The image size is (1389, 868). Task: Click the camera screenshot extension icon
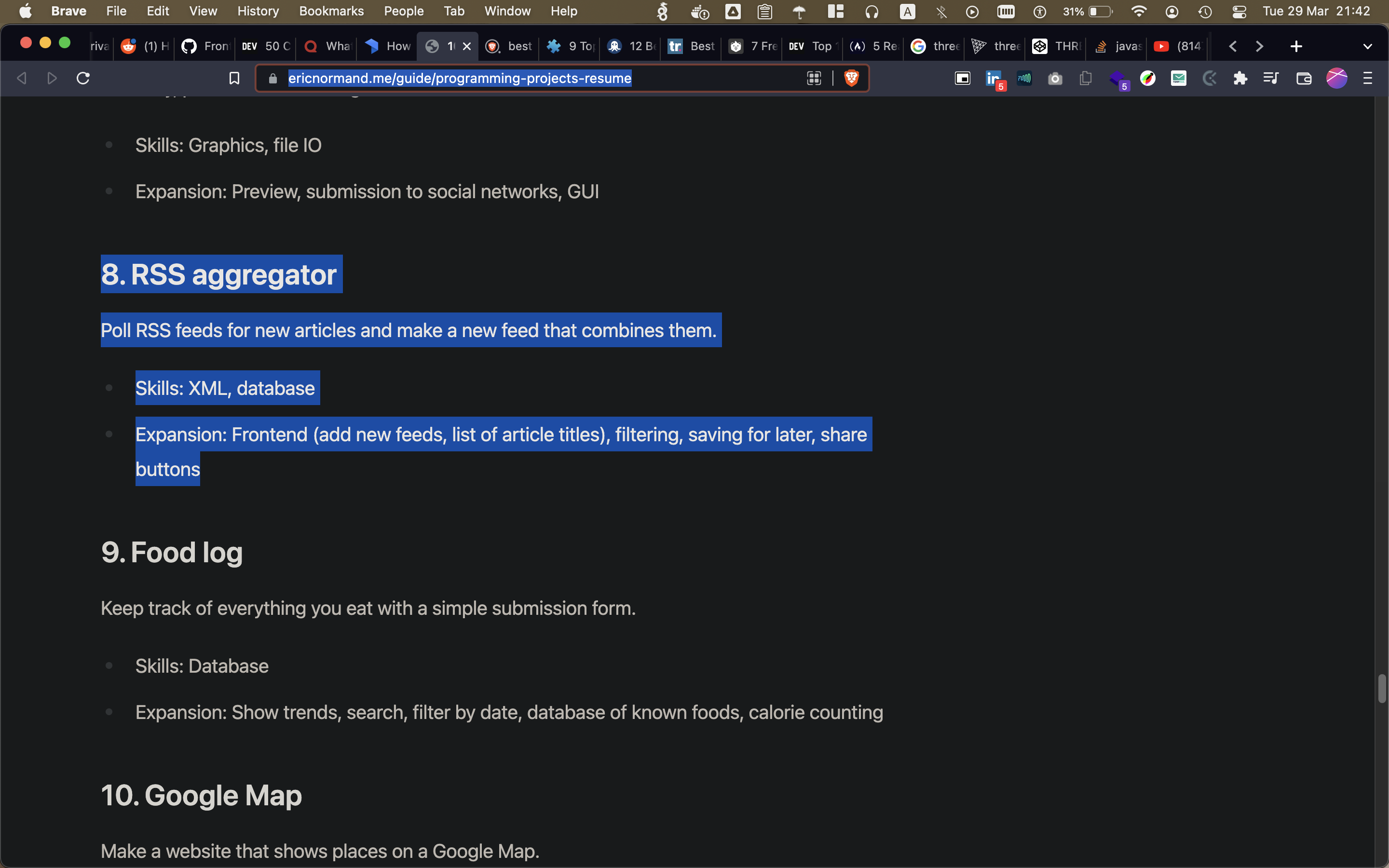(1055, 79)
